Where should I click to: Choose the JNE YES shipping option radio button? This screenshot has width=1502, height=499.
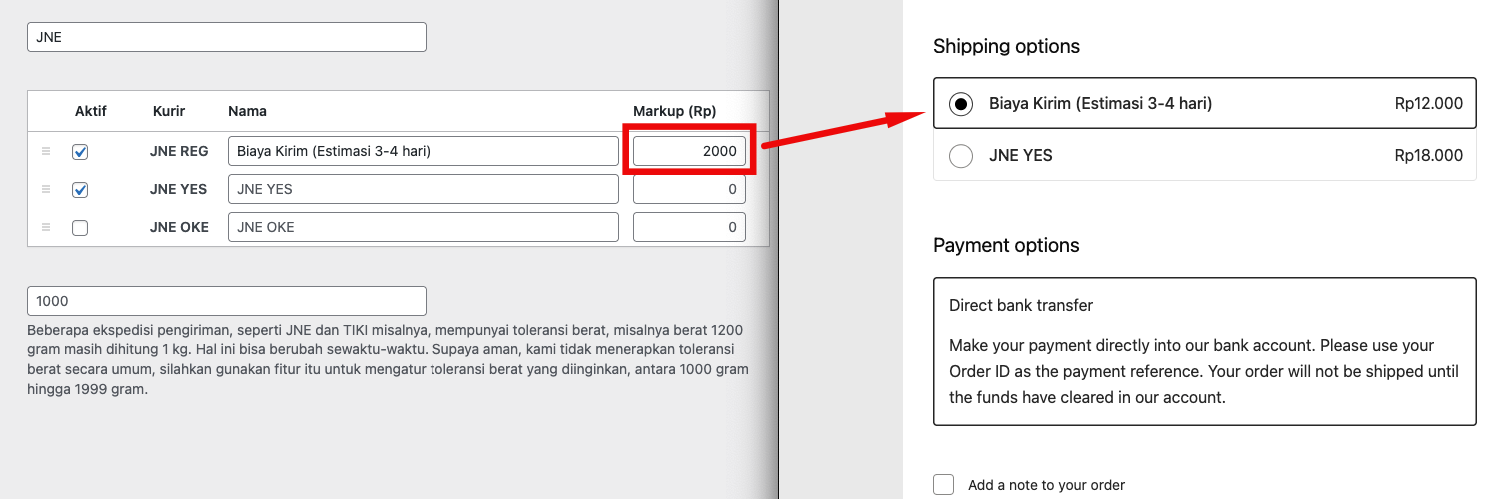point(960,156)
